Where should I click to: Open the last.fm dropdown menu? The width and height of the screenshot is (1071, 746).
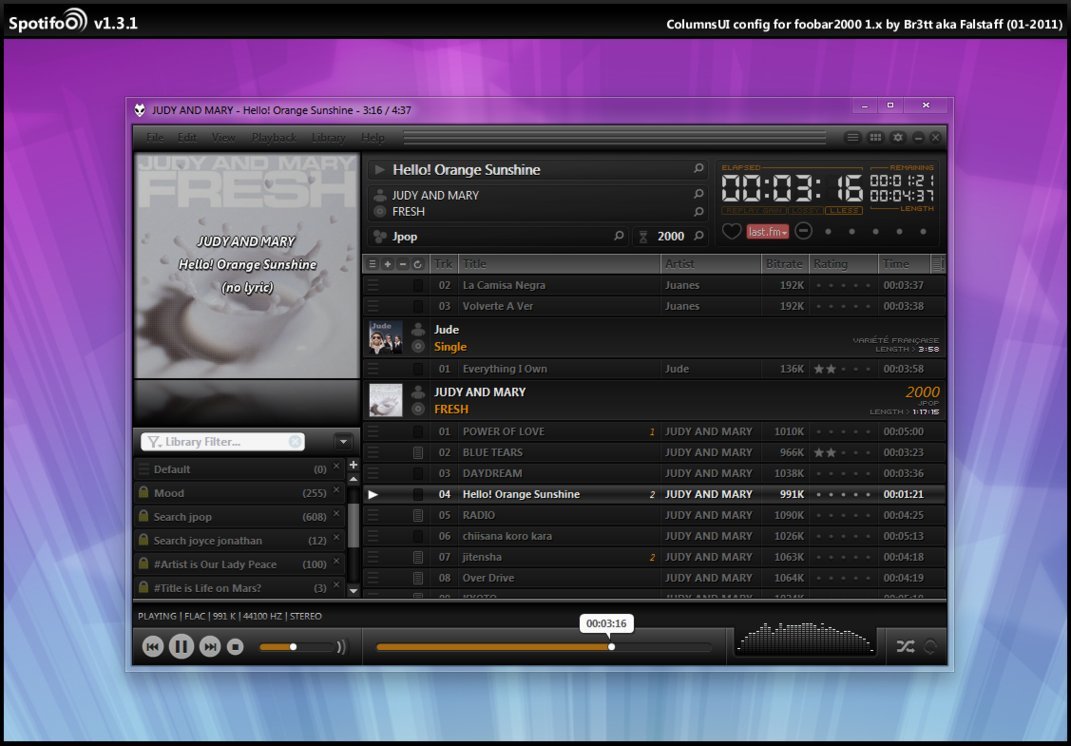tap(766, 232)
